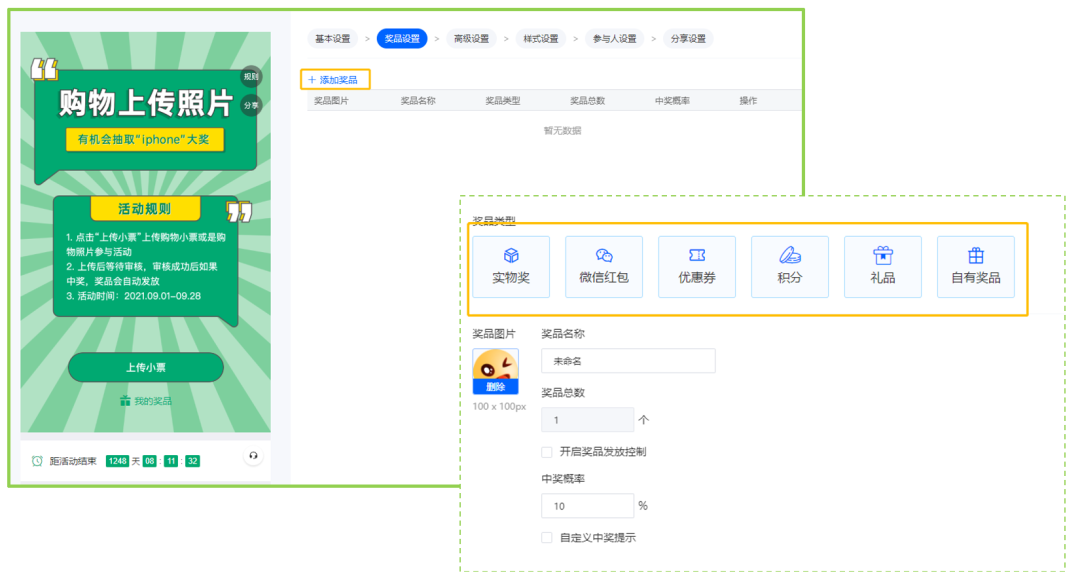This screenshot has height=586, width=1080.
Task: Enable 开启奖品发放控制 checkbox
Action: tap(547, 452)
